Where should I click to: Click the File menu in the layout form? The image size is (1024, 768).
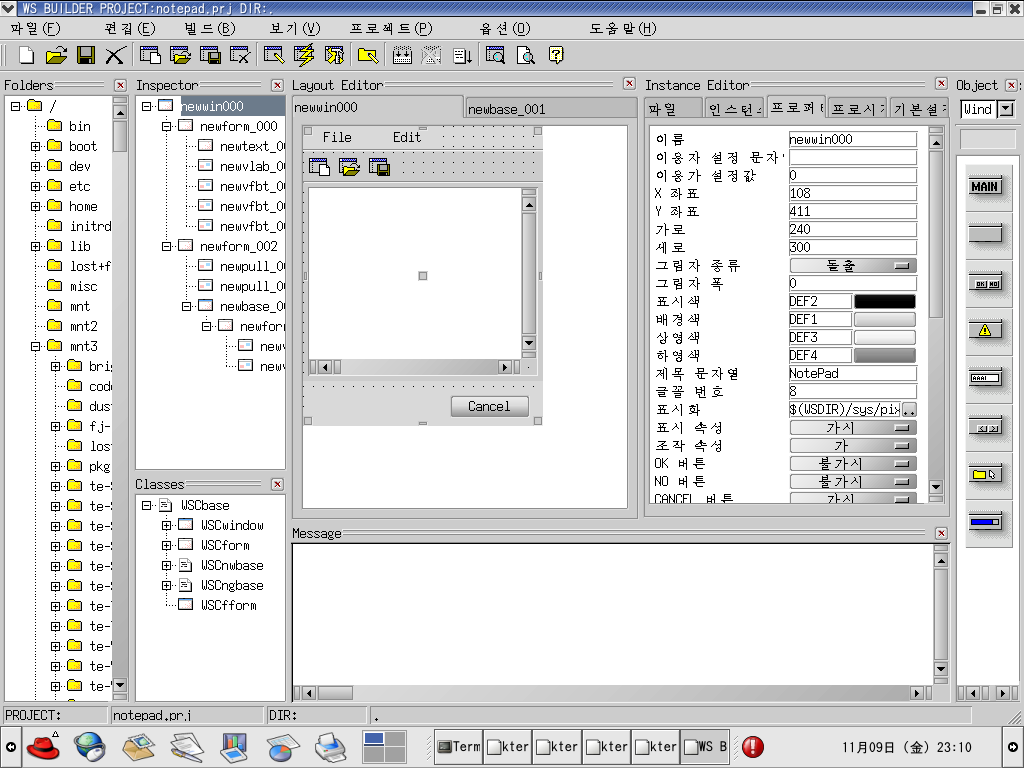pos(337,137)
